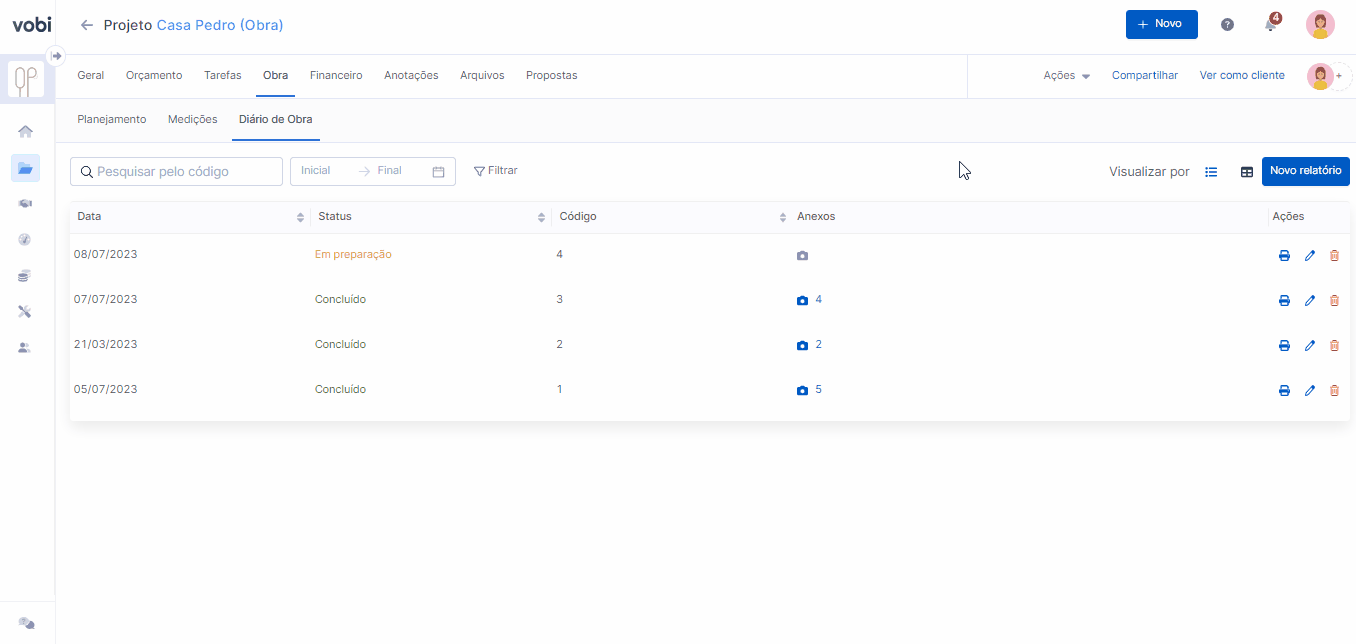Switch to table grid view
1356x644 pixels.
1247,172
